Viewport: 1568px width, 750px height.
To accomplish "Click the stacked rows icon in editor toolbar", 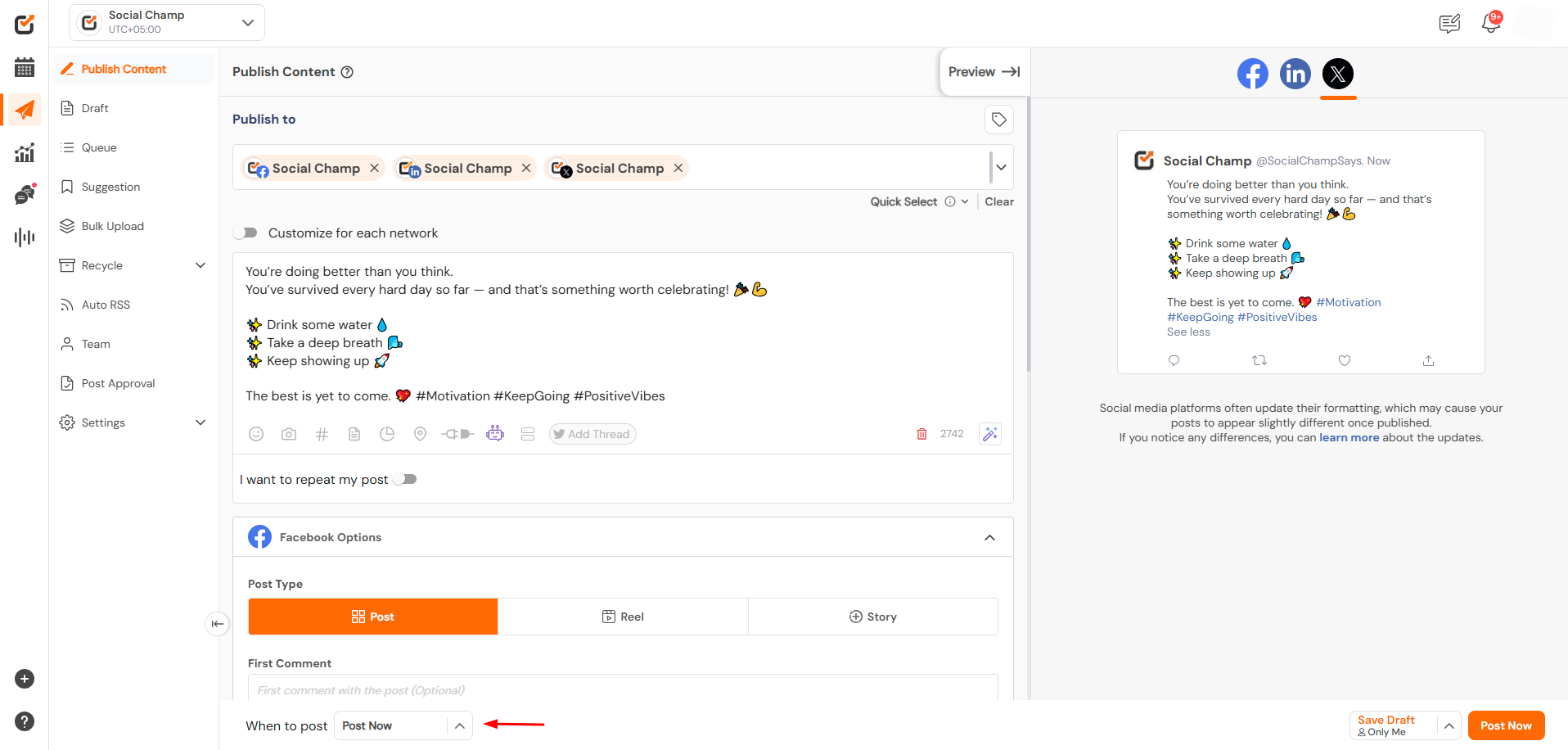I will (x=528, y=434).
